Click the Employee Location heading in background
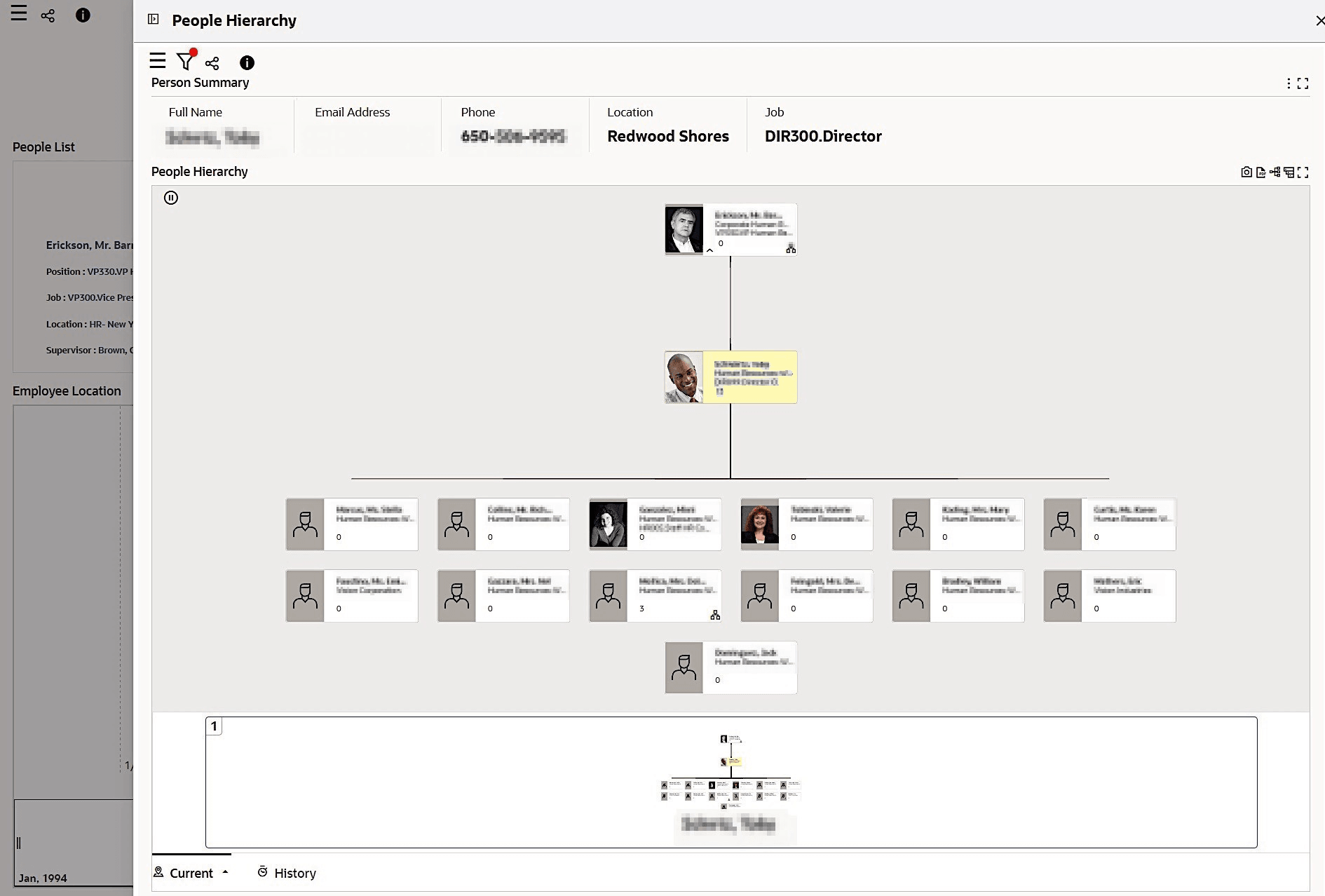This screenshot has height=896, width=1325. click(67, 391)
